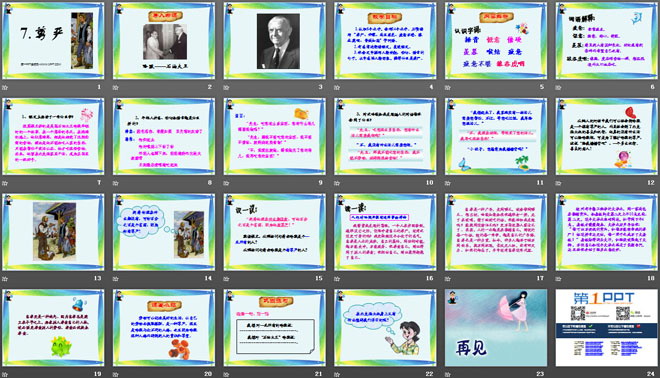This screenshot has width=660, height=378.
Task: Select slide 14 with the thought bubble and illustration
Action: (x=164, y=232)
